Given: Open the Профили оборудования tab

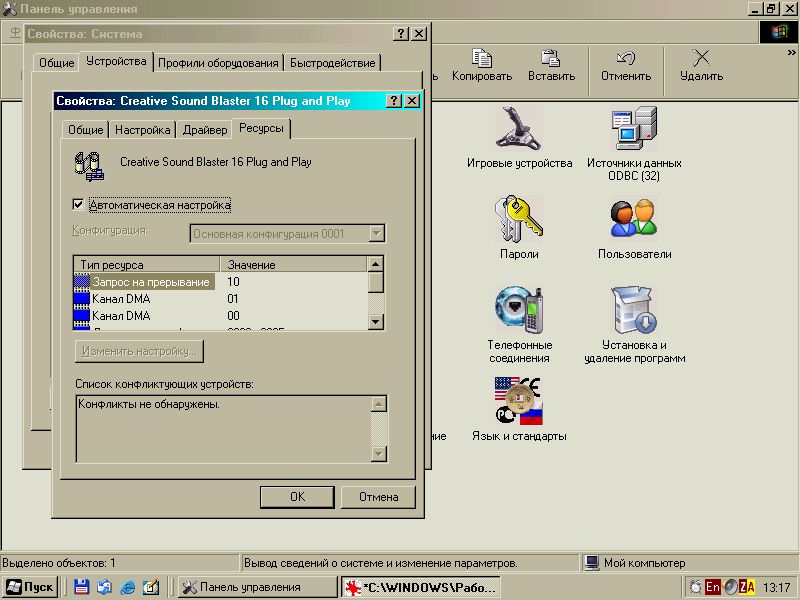Looking at the screenshot, I should pos(218,63).
